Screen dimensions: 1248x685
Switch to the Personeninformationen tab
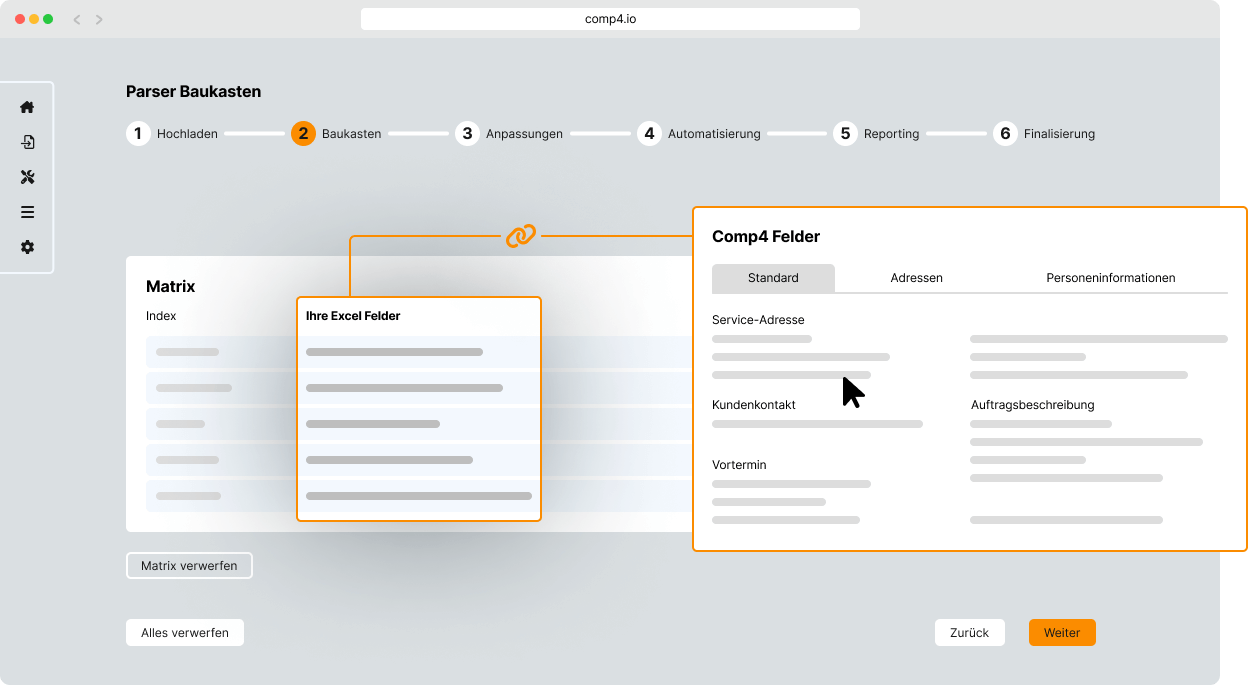pyautogui.click(x=1111, y=278)
